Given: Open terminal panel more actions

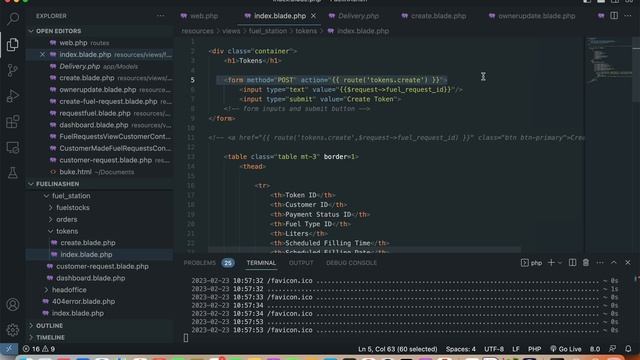Looking at the screenshot, I should tap(600, 263).
